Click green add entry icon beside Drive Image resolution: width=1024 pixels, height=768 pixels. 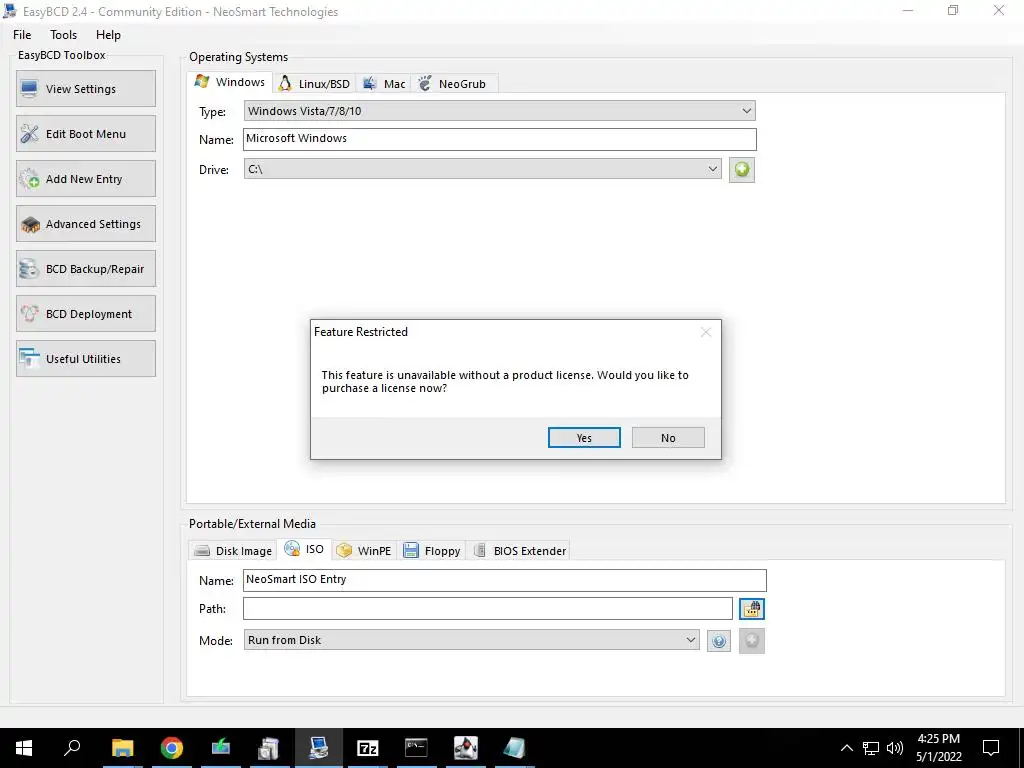742,170
